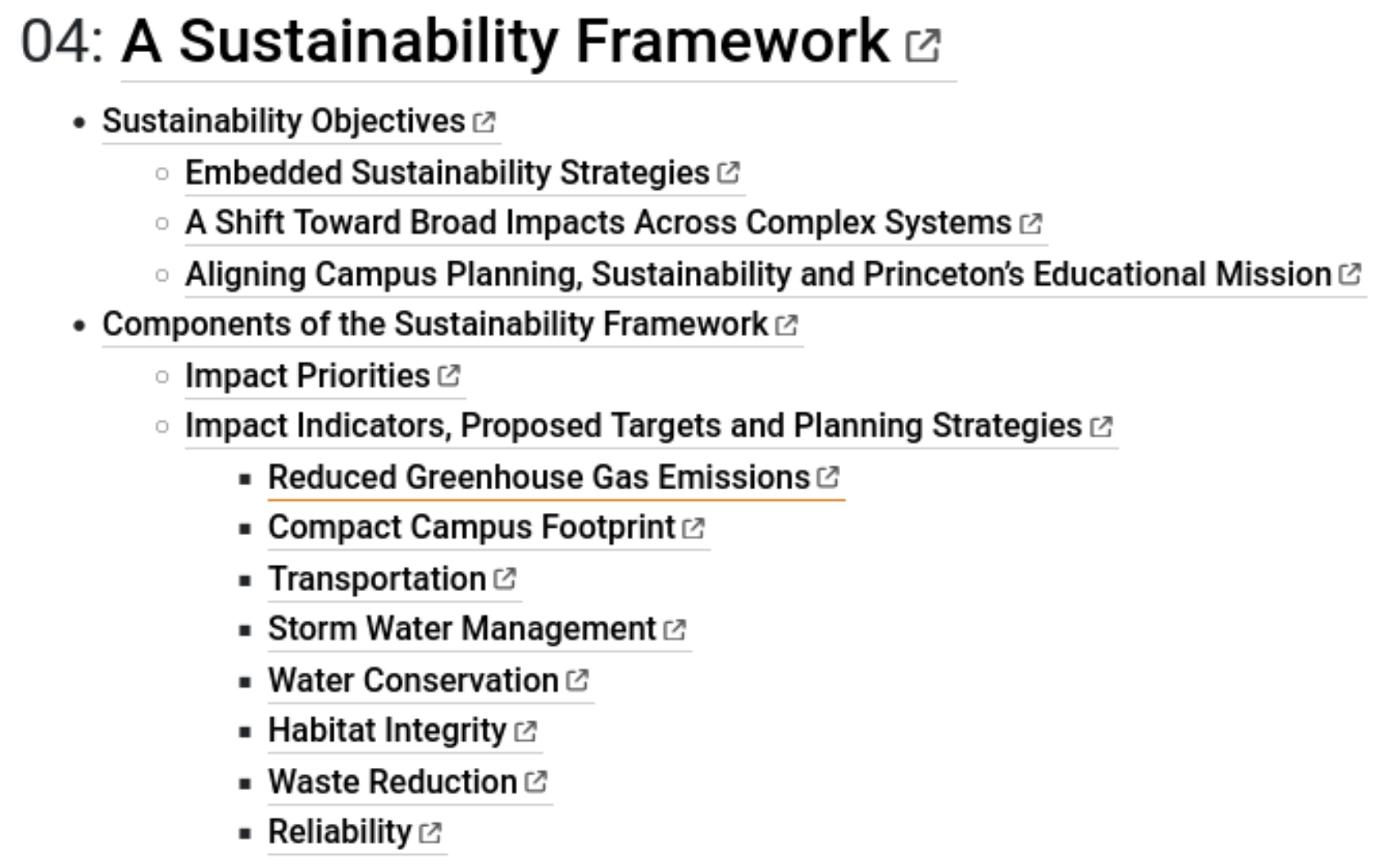Click external-link icon after Transportation

505,578
